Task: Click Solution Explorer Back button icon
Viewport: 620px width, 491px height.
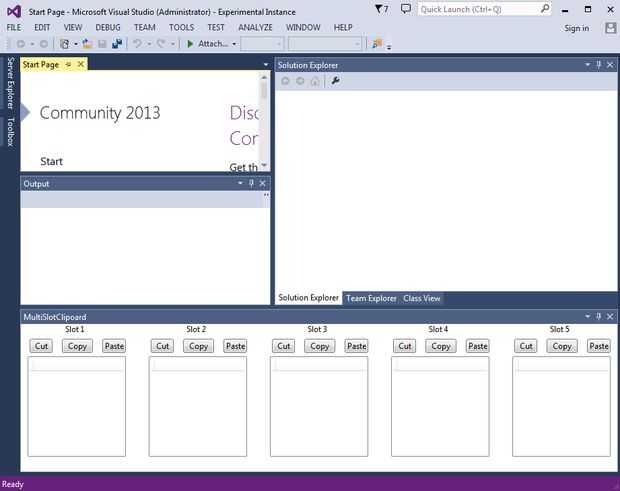Action: [x=285, y=81]
